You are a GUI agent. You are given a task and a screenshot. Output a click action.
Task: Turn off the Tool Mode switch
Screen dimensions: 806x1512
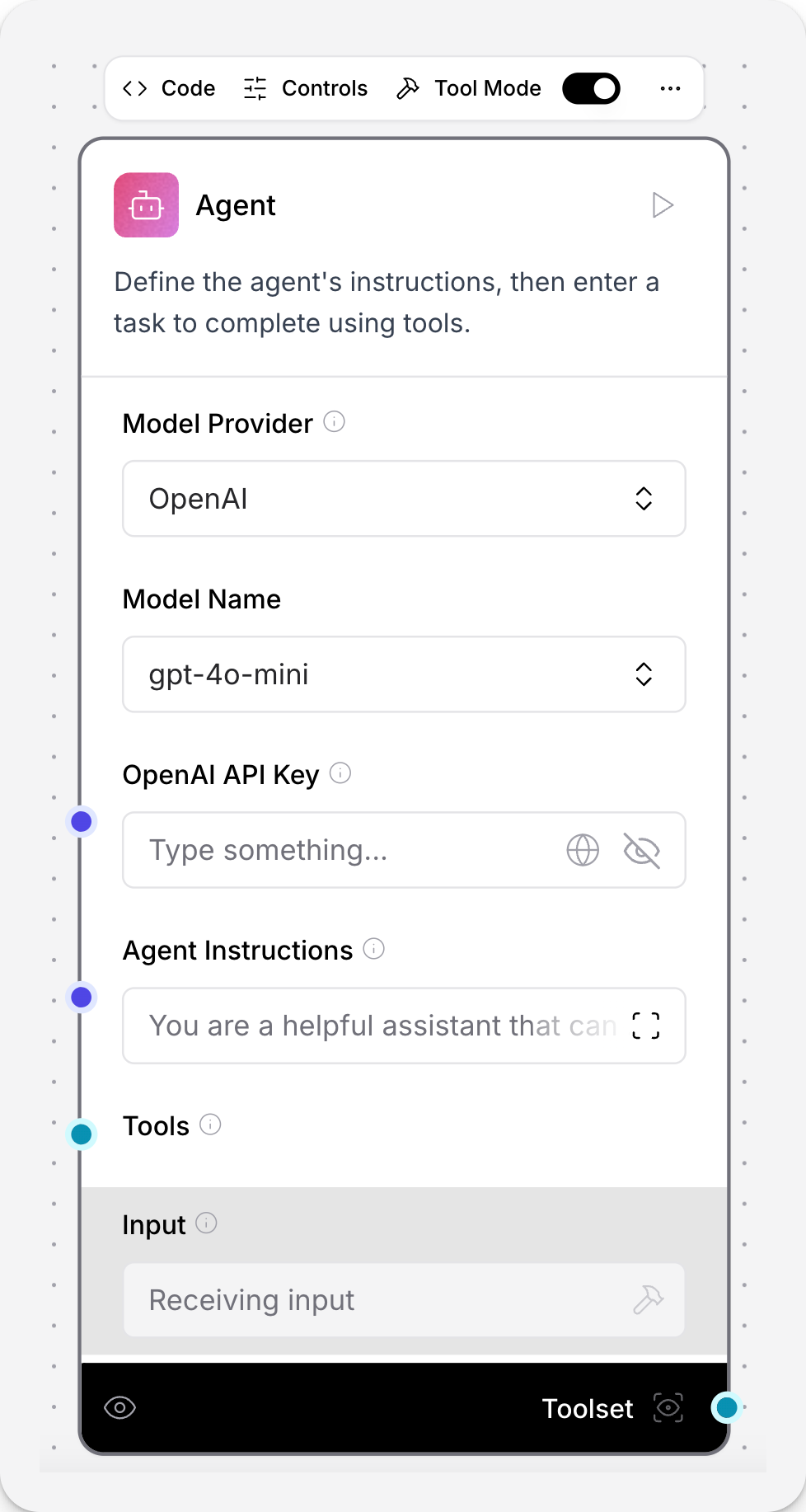point(591,88)
